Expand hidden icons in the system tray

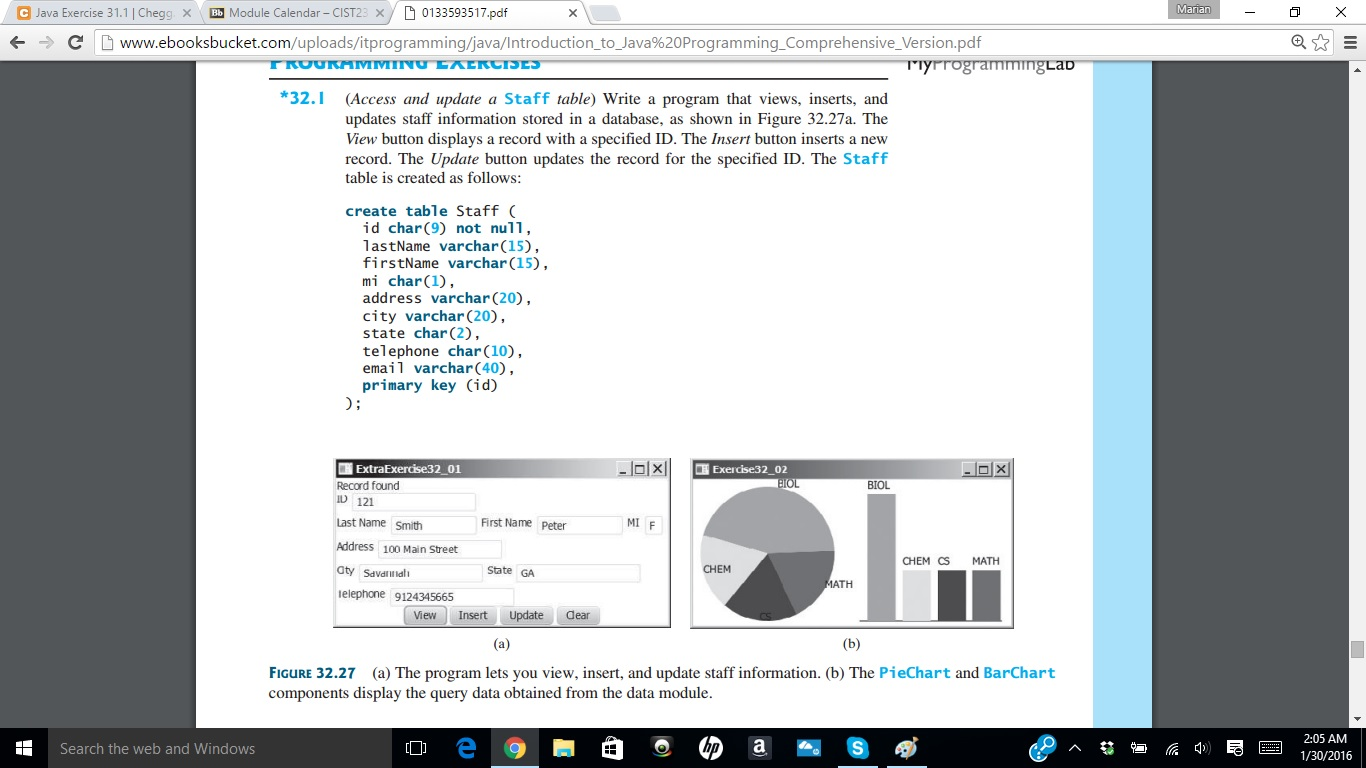[1074, 747]
